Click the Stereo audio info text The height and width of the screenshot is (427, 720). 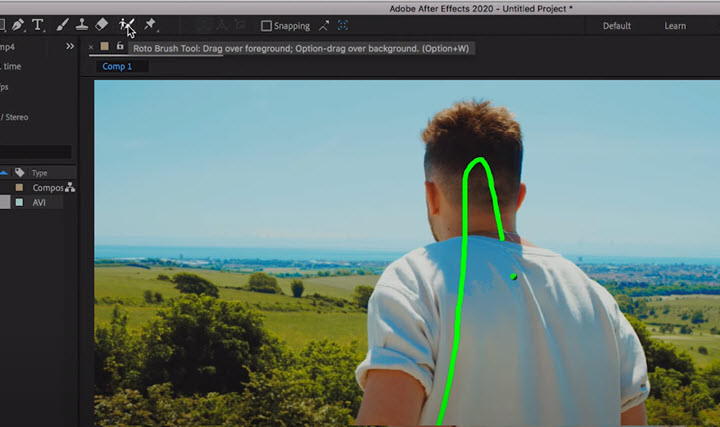(14, 117)
